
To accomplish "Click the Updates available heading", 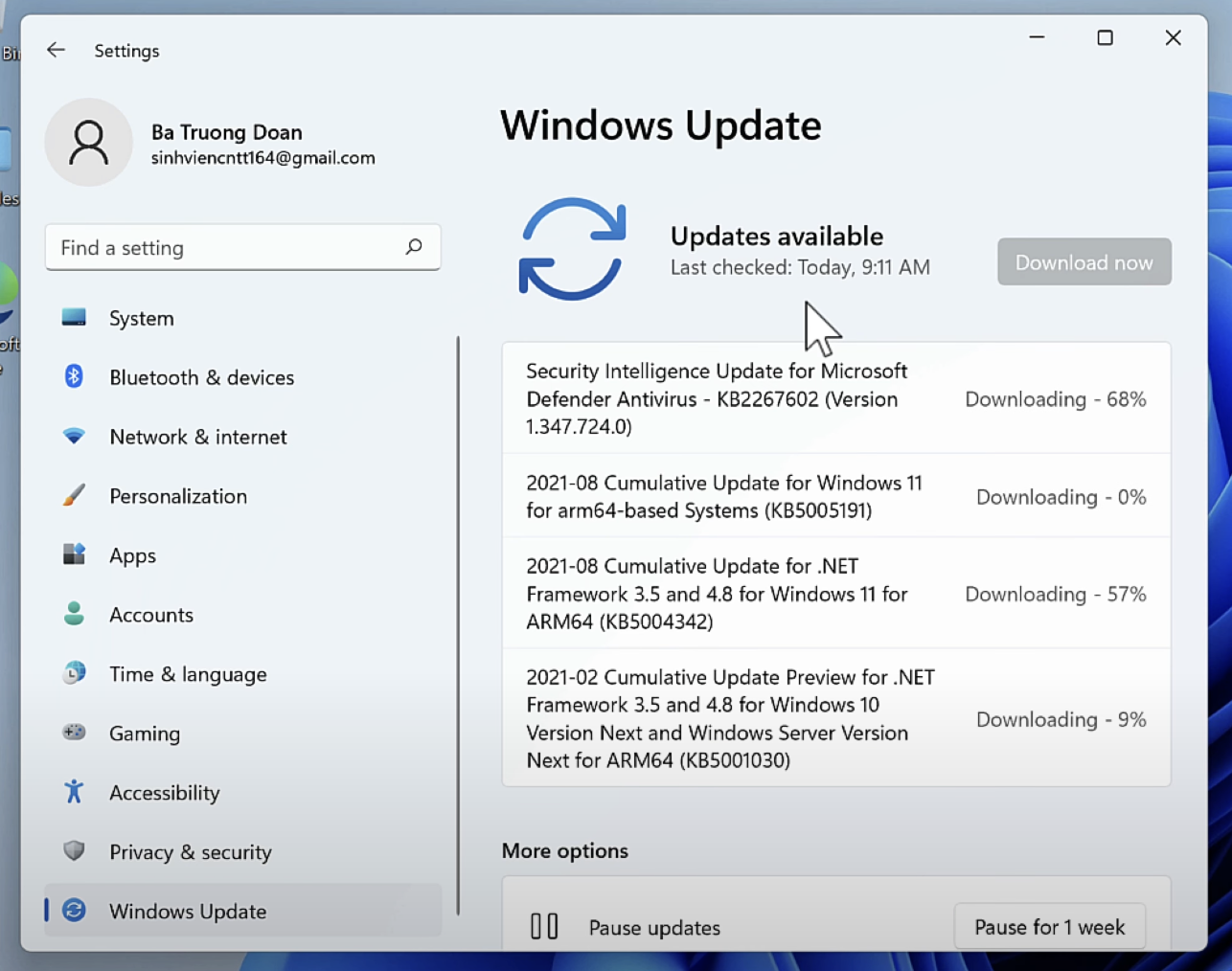I will point(777,236).
